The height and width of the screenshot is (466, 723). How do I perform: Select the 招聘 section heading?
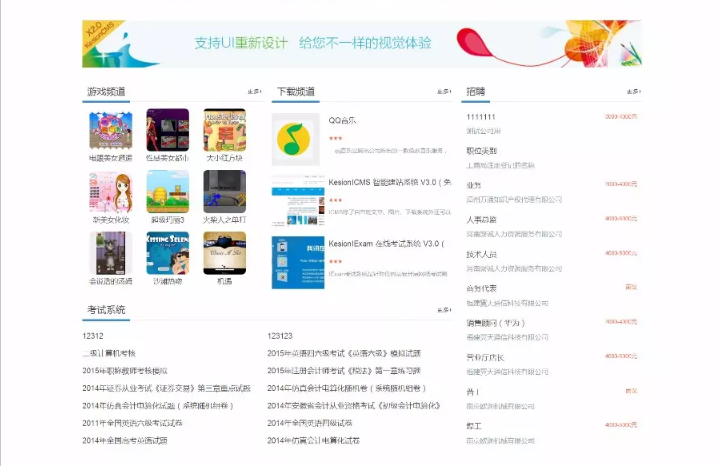[x=476, y=92]
